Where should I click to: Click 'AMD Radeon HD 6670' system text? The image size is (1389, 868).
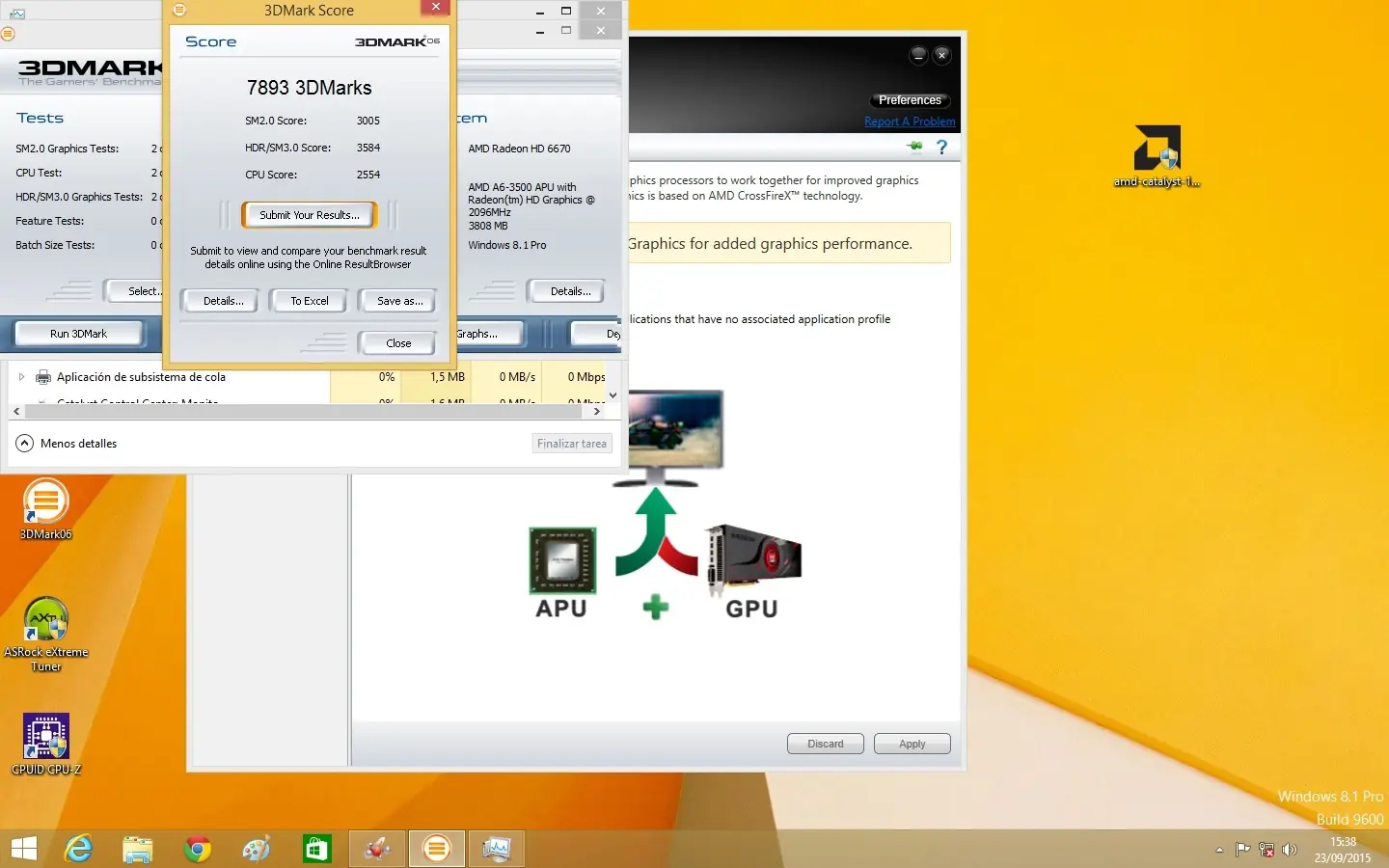(519, 149)
